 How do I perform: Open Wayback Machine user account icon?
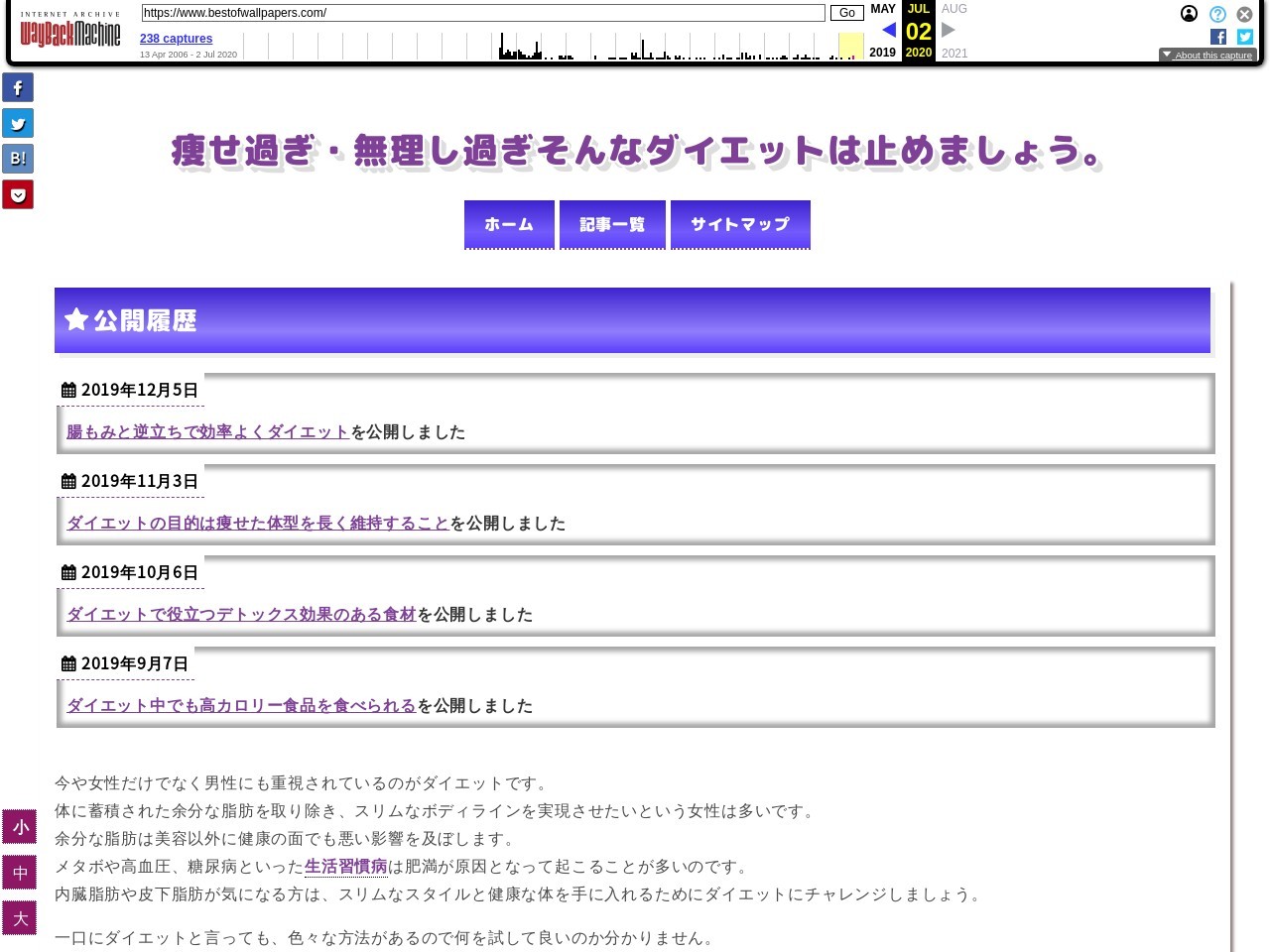pyautogui.click(x=1189, y=14)
